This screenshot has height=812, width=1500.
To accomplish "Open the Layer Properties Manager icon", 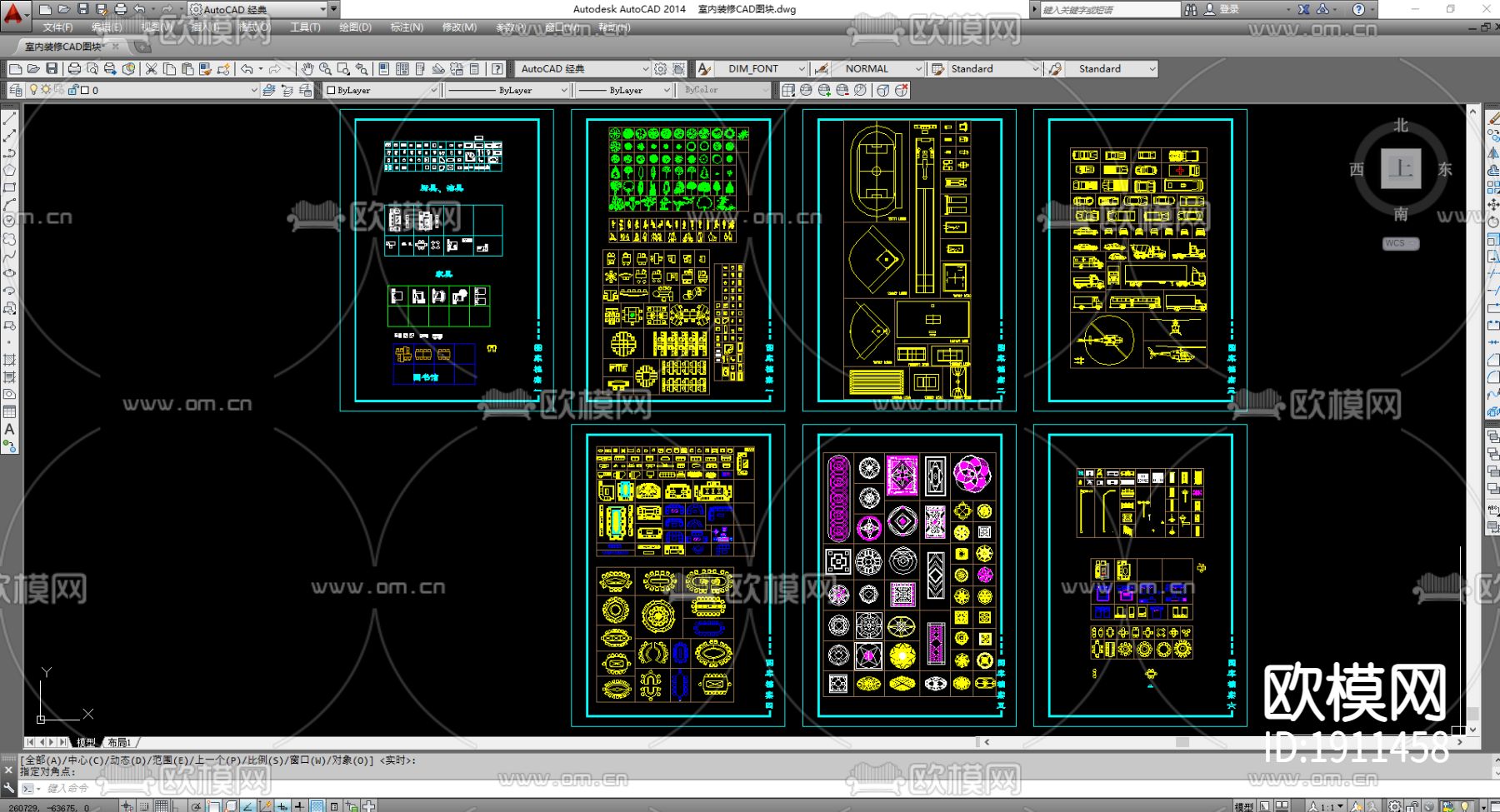I will click(16, 90).
